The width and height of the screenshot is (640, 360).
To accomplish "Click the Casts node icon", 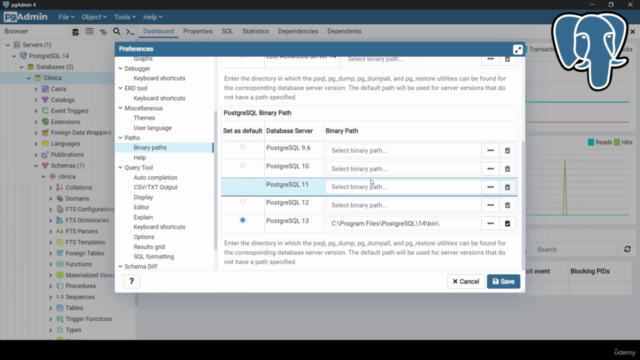I will (x=45, y=89).
